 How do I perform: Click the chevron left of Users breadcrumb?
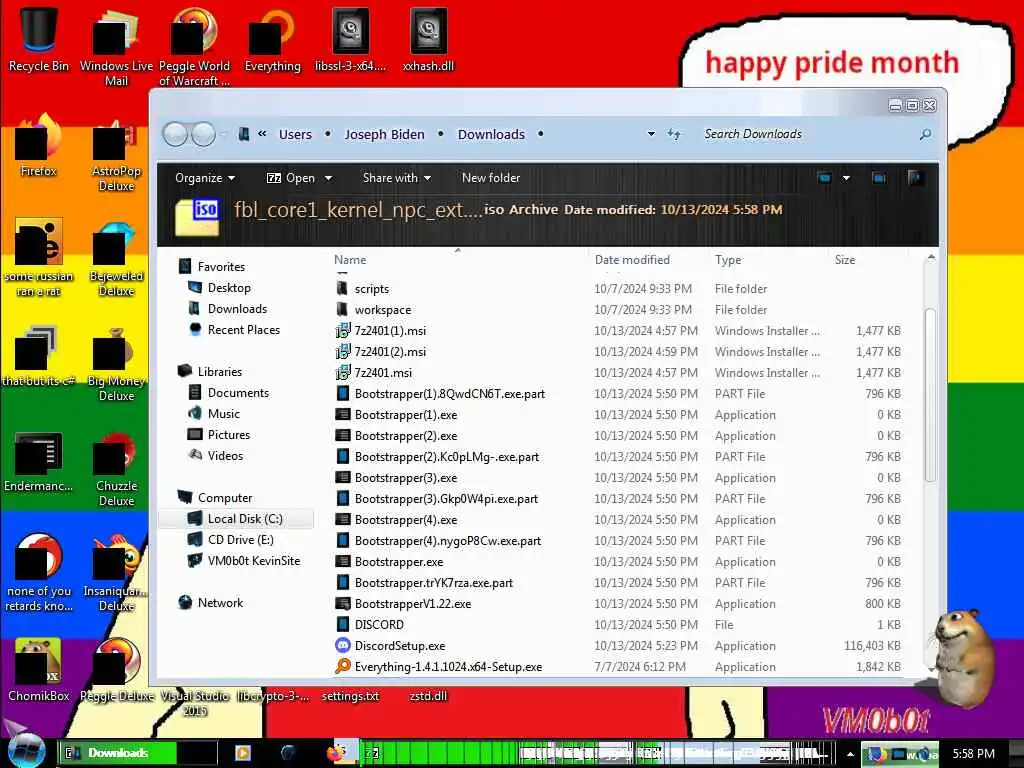[262, 134]
